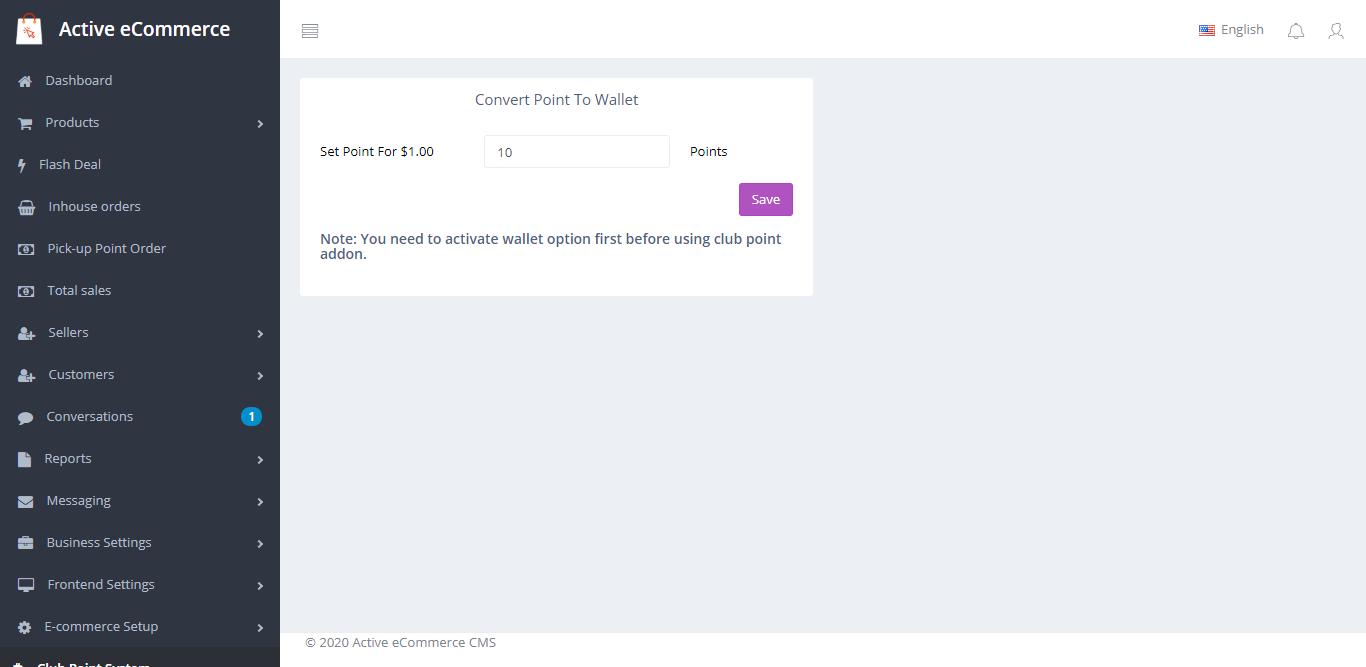
Task: Click the Flash Deal lightning icon
Action: coord(22,165)
